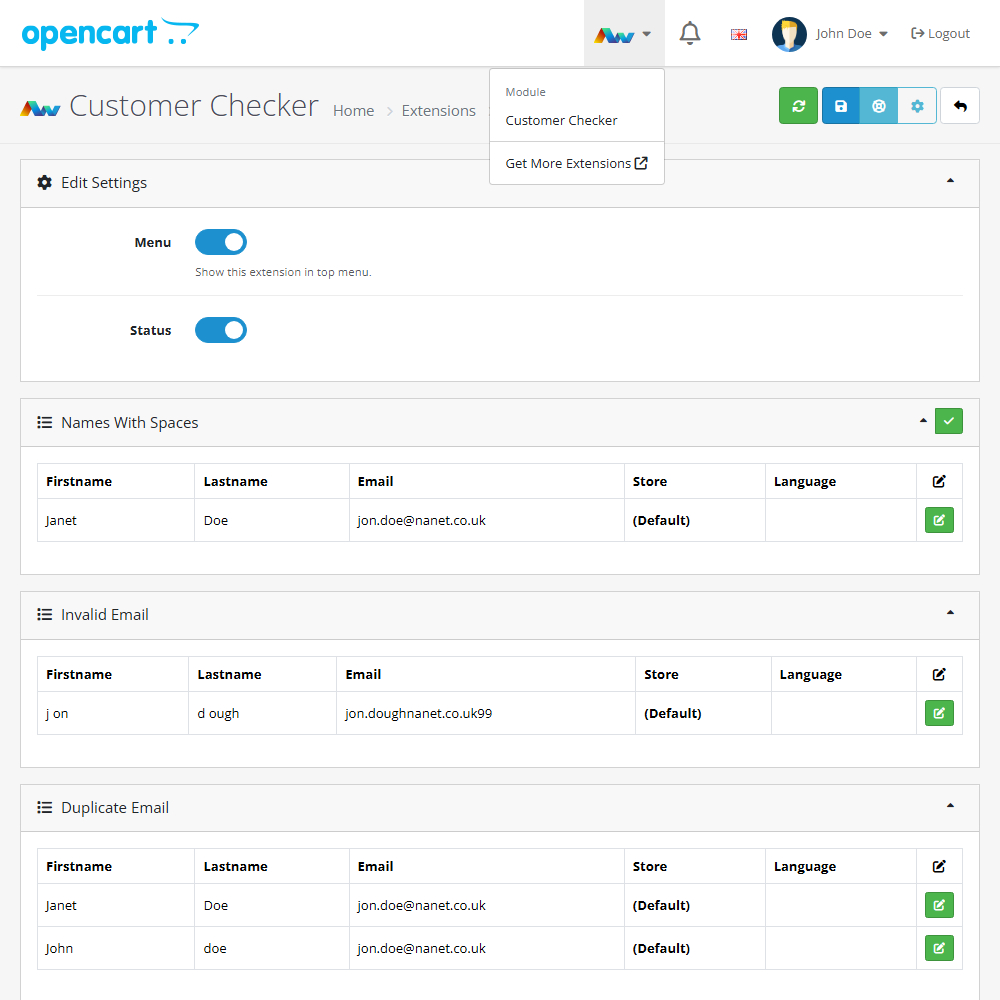1000x1000 pixels.
Task: Select Customer Checker from the module menu
Action: coord(561,120)
